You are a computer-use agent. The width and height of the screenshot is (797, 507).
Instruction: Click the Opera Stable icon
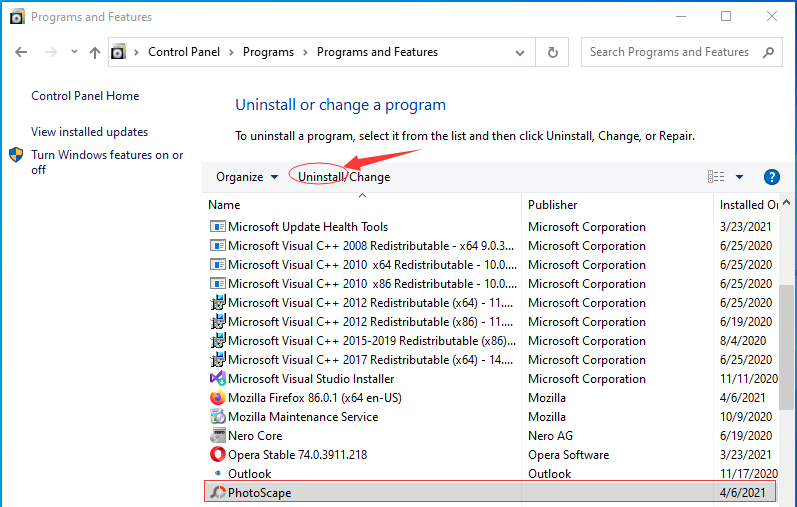[218, 454]
